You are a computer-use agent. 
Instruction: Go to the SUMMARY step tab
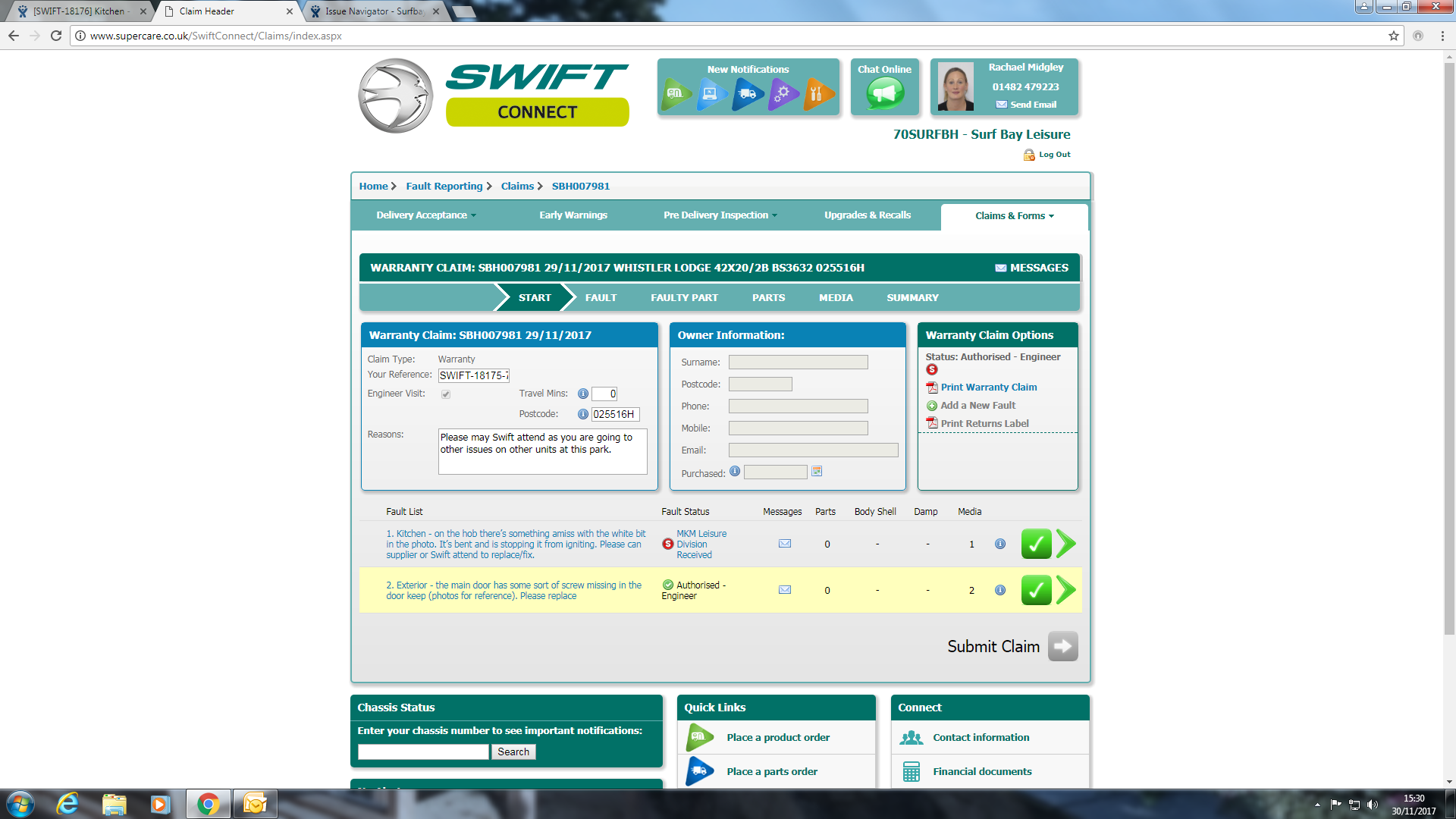(x=912, y=298)
